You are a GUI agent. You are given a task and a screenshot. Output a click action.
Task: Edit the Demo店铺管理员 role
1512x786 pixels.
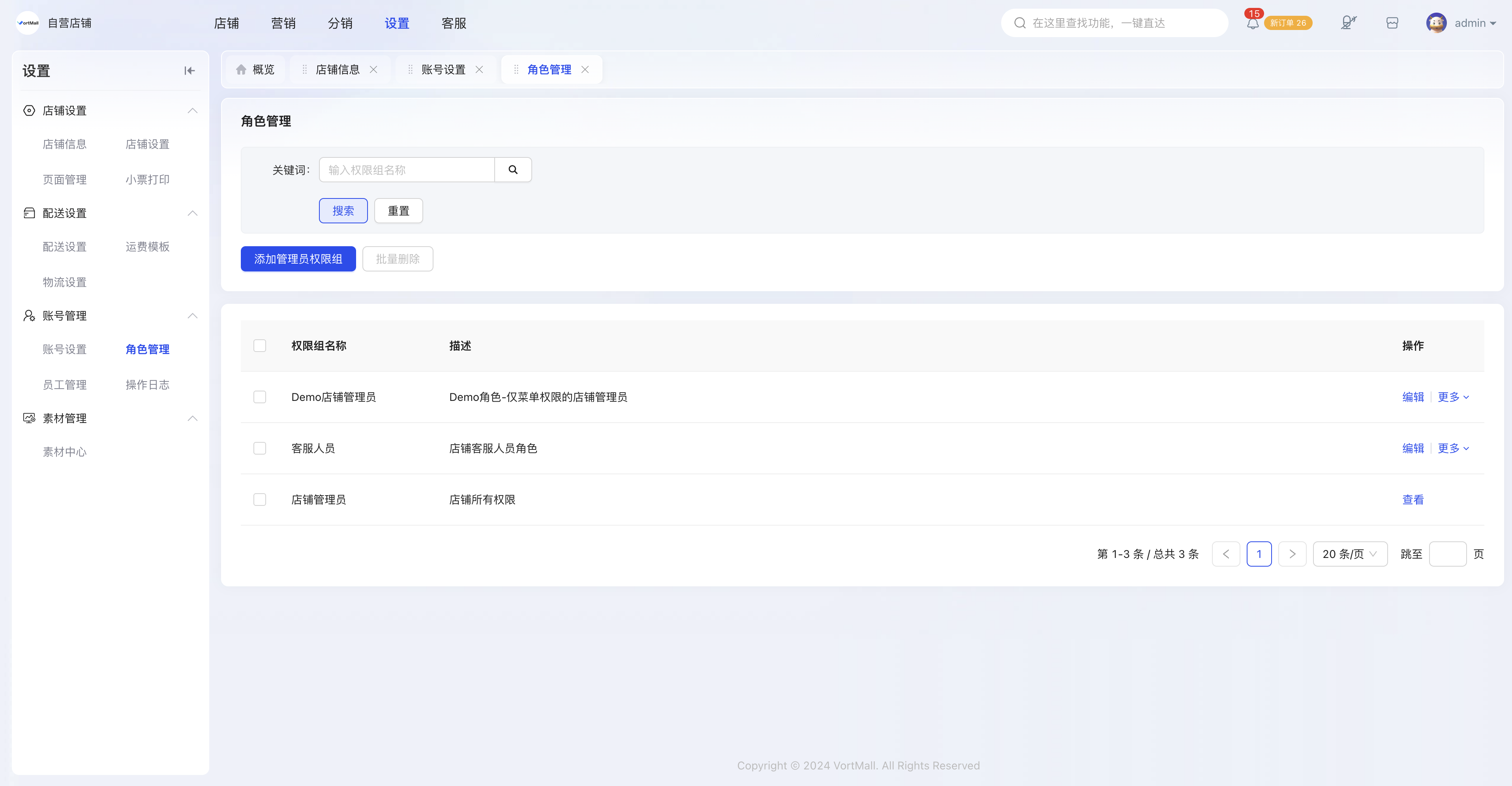[1413, 397]
